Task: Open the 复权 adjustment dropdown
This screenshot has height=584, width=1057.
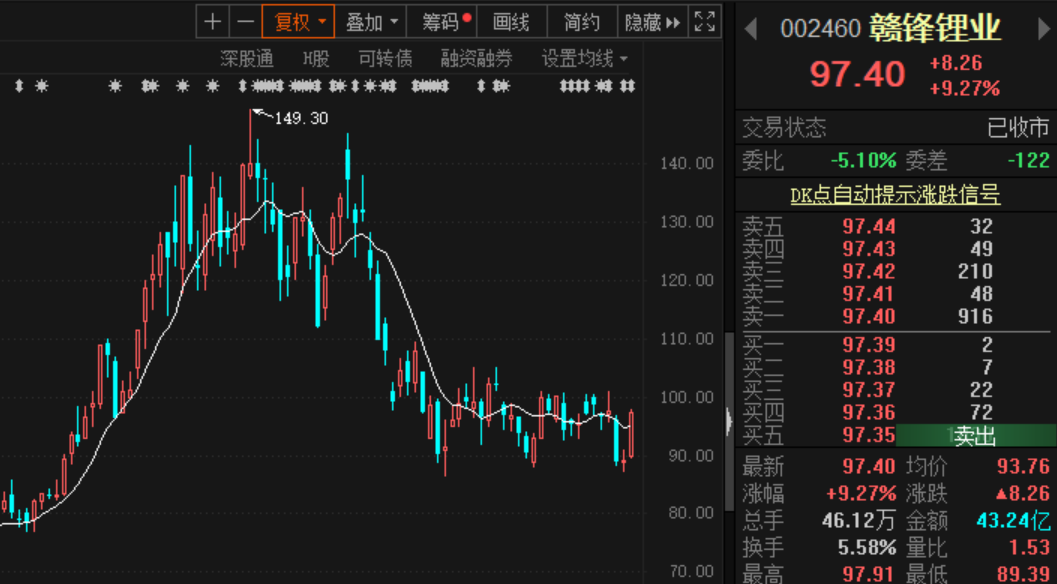Action: 297,22
